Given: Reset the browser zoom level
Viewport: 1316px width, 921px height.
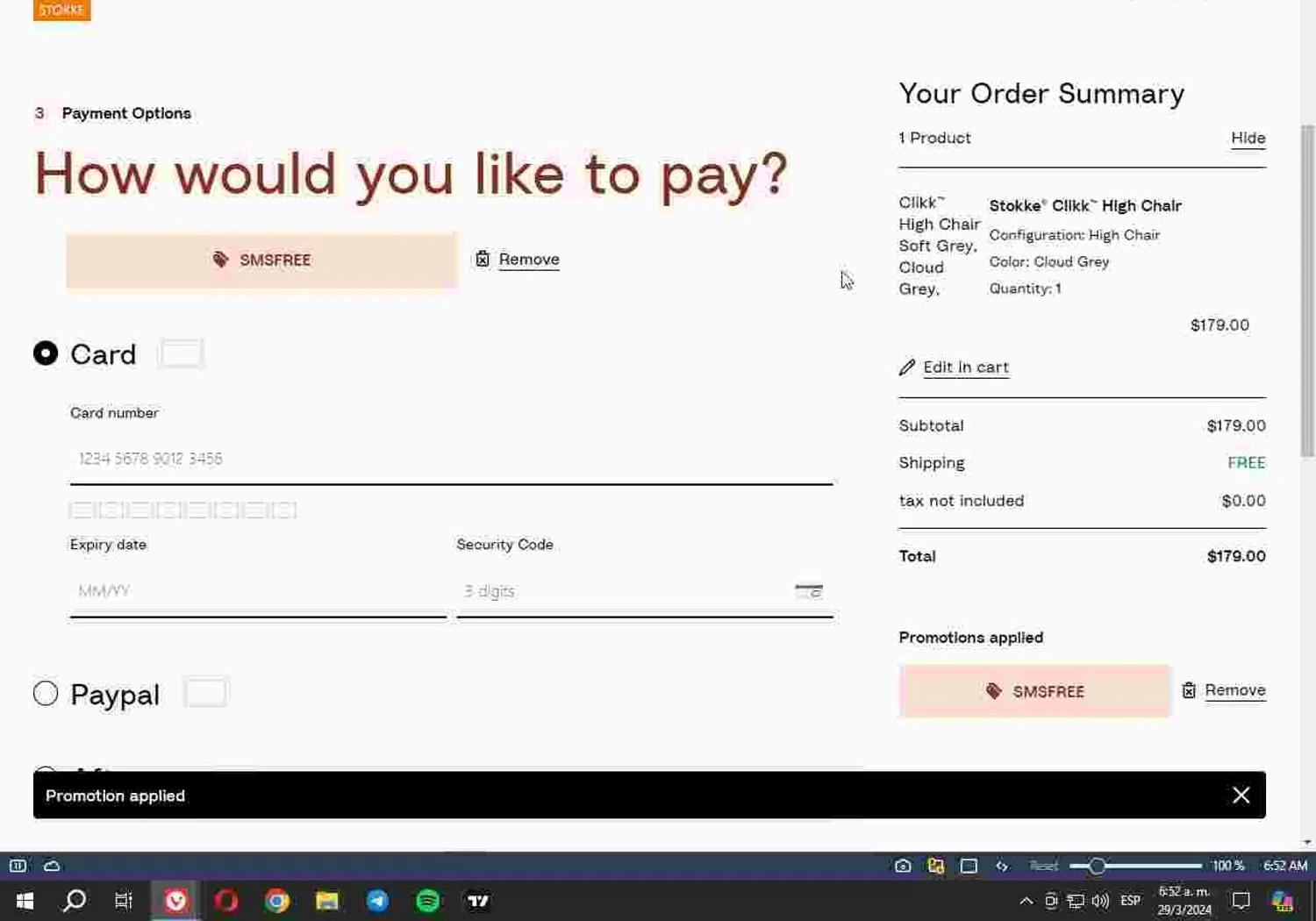Looking at the screenshot, I should pyautogui.click(x=1043, y=866).
